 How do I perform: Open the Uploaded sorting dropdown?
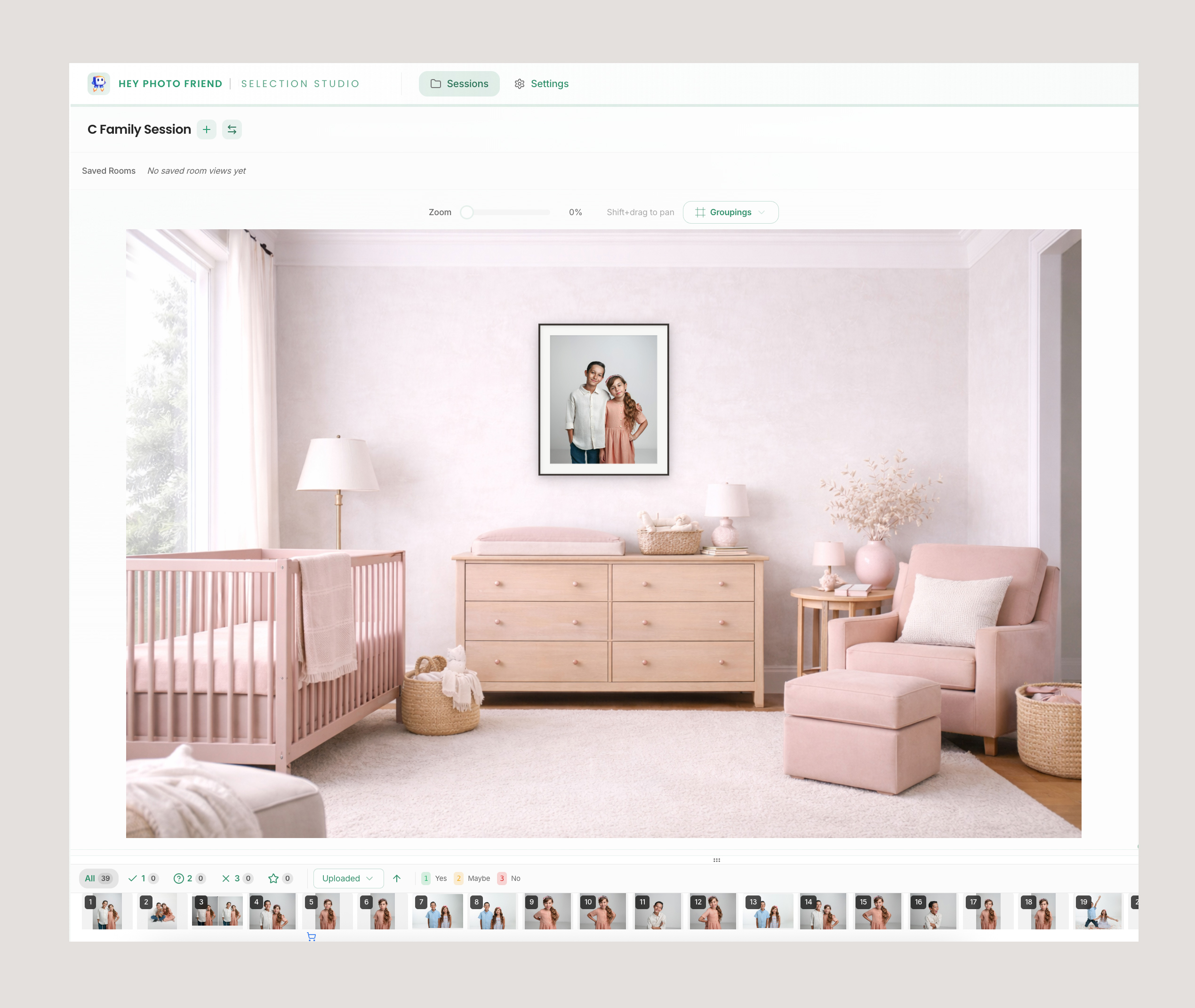pyautogui.click(x=347, y=878)
